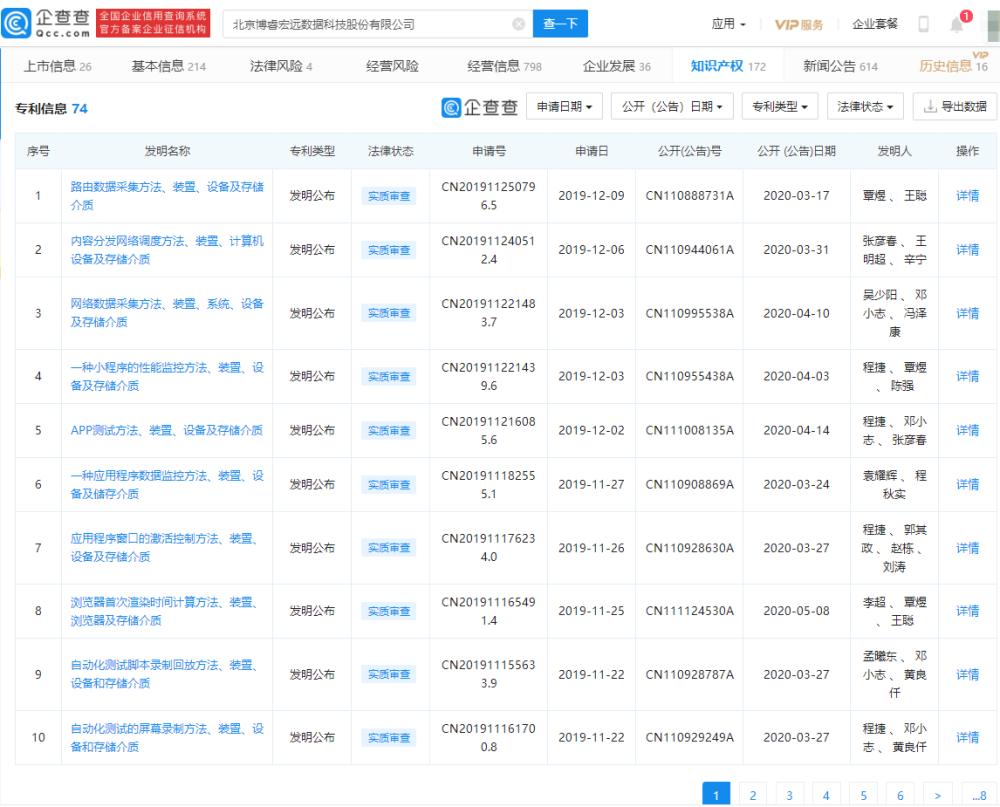Screen dimensions: 1000x807
Task: Switch to the 基本信息 tab
Action: click(x=168, y=66)
